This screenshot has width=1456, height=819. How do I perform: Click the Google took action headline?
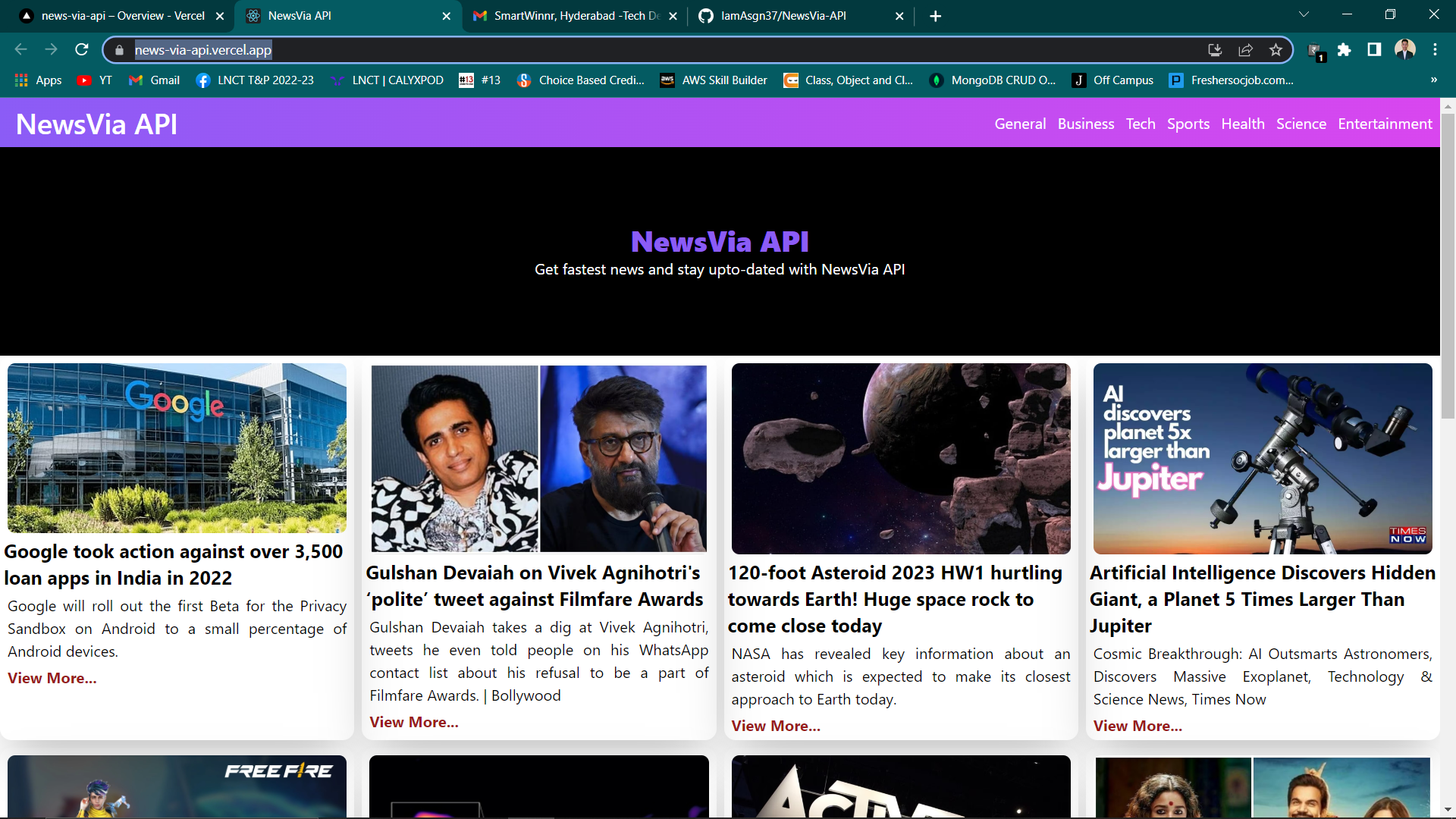(x=174, y=565)
